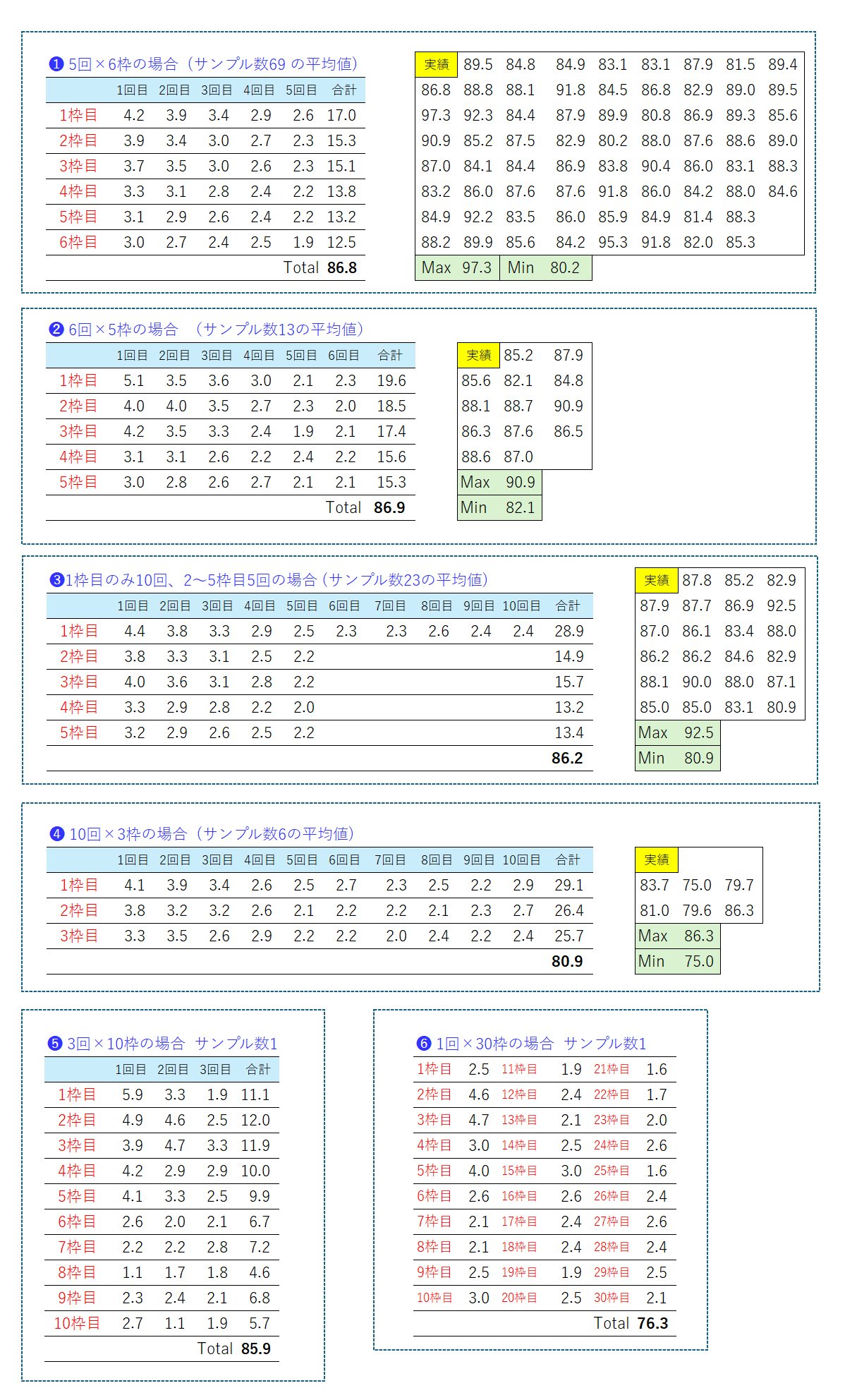This screenshot has height=1400, width=845.
Task: Click the yellow 実績 label beside 87.8
Action: click(x=657, y=581)
